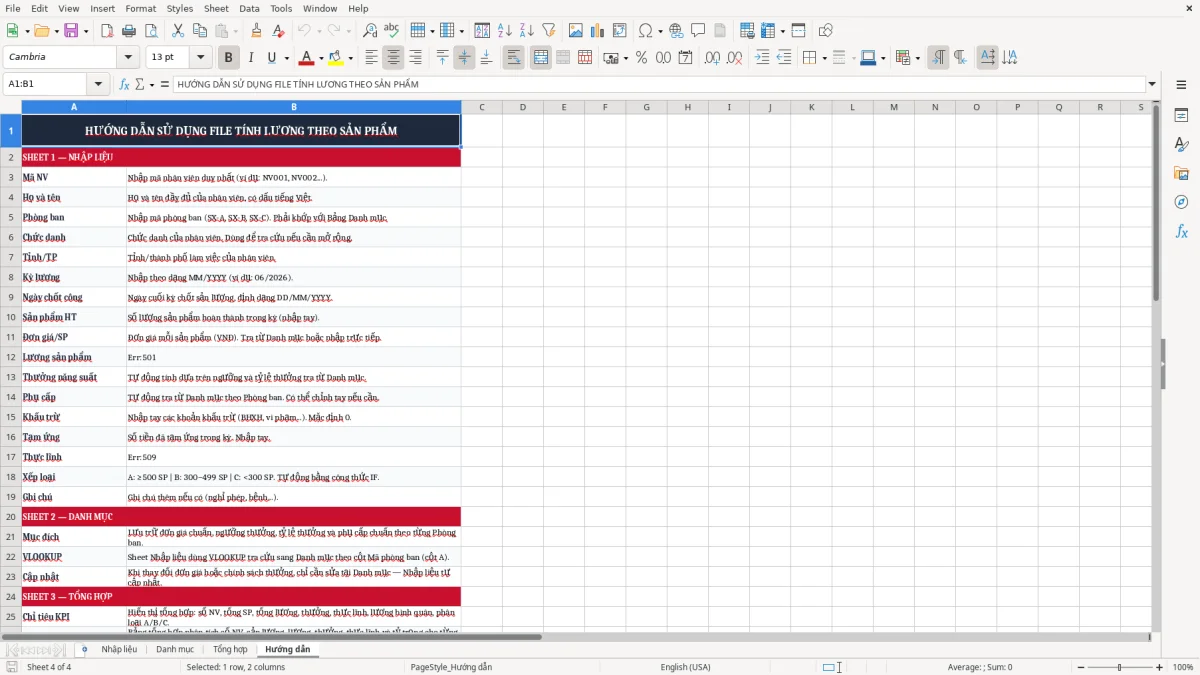The height and width of the screenshot is (675, 1200).
Task: Switch to the Nhập liệu sheet tab
Action: click(119, 650)
